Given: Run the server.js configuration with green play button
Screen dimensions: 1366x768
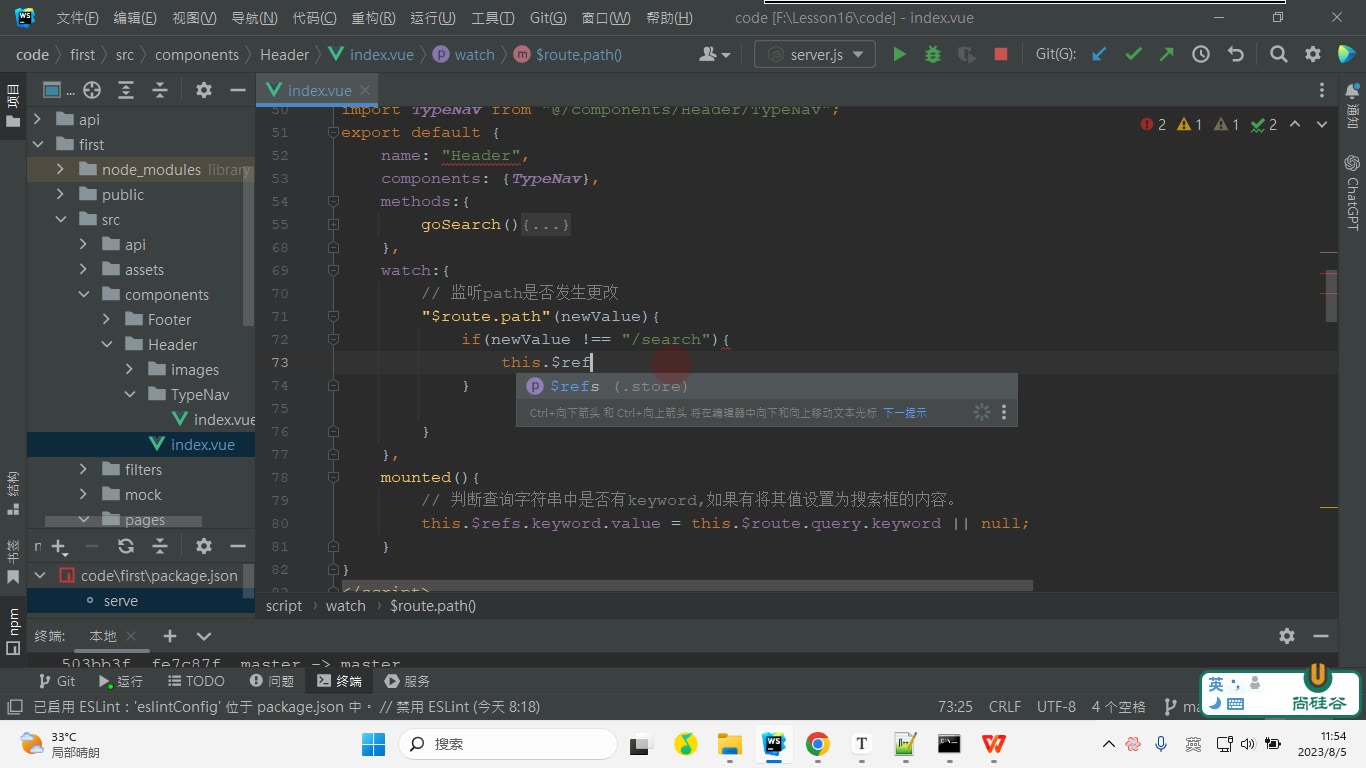Looking at the screenshot, I should click(x=899, y=55).
